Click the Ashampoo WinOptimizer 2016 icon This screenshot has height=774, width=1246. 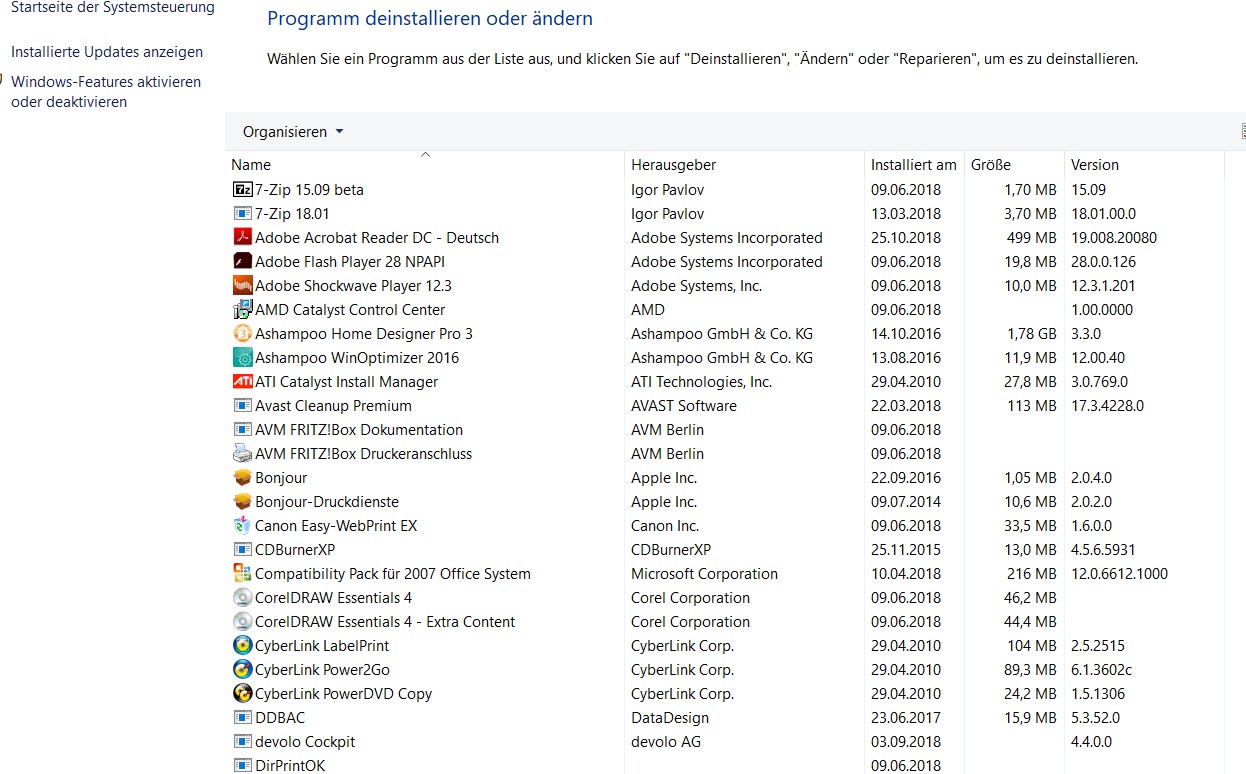[x=242, y=357]
